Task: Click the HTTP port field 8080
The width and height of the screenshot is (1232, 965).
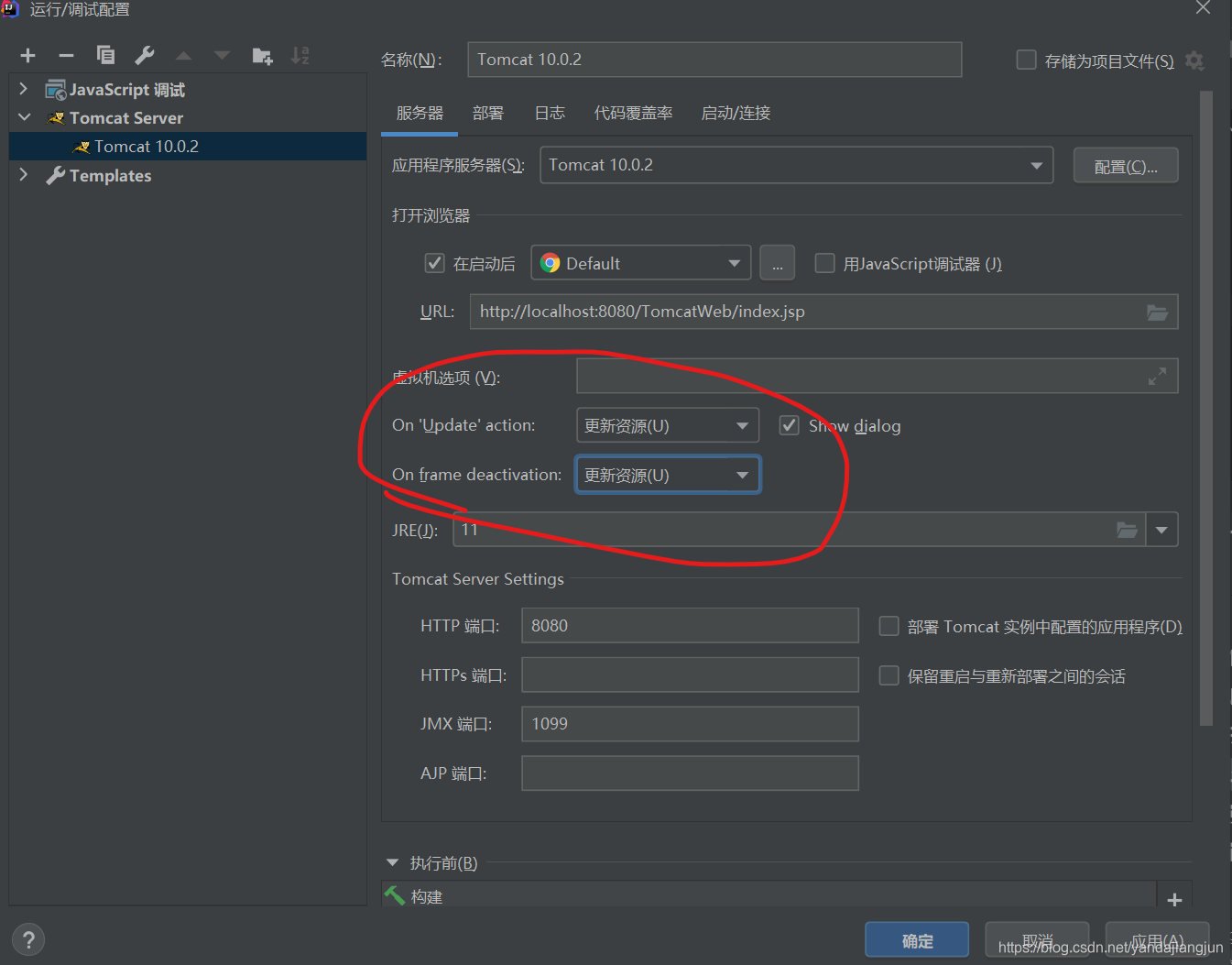Action: pos(690,626)
